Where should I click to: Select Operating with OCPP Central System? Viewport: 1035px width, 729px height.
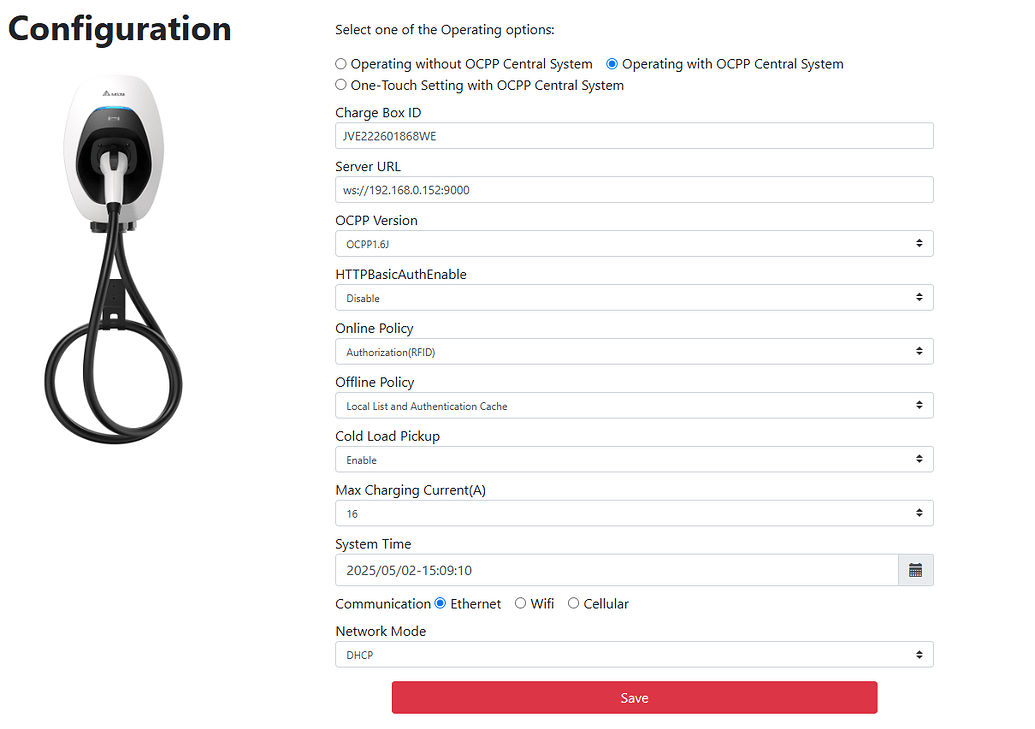613,64
